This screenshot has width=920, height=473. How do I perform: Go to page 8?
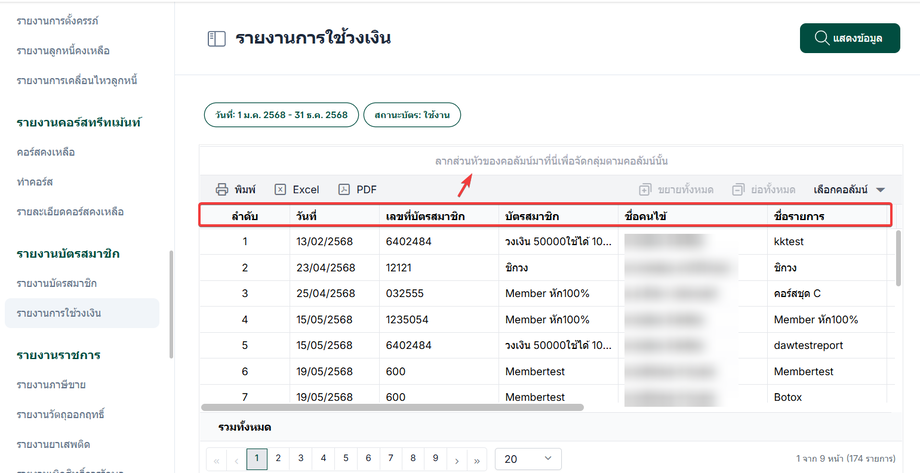click(413, 458)
